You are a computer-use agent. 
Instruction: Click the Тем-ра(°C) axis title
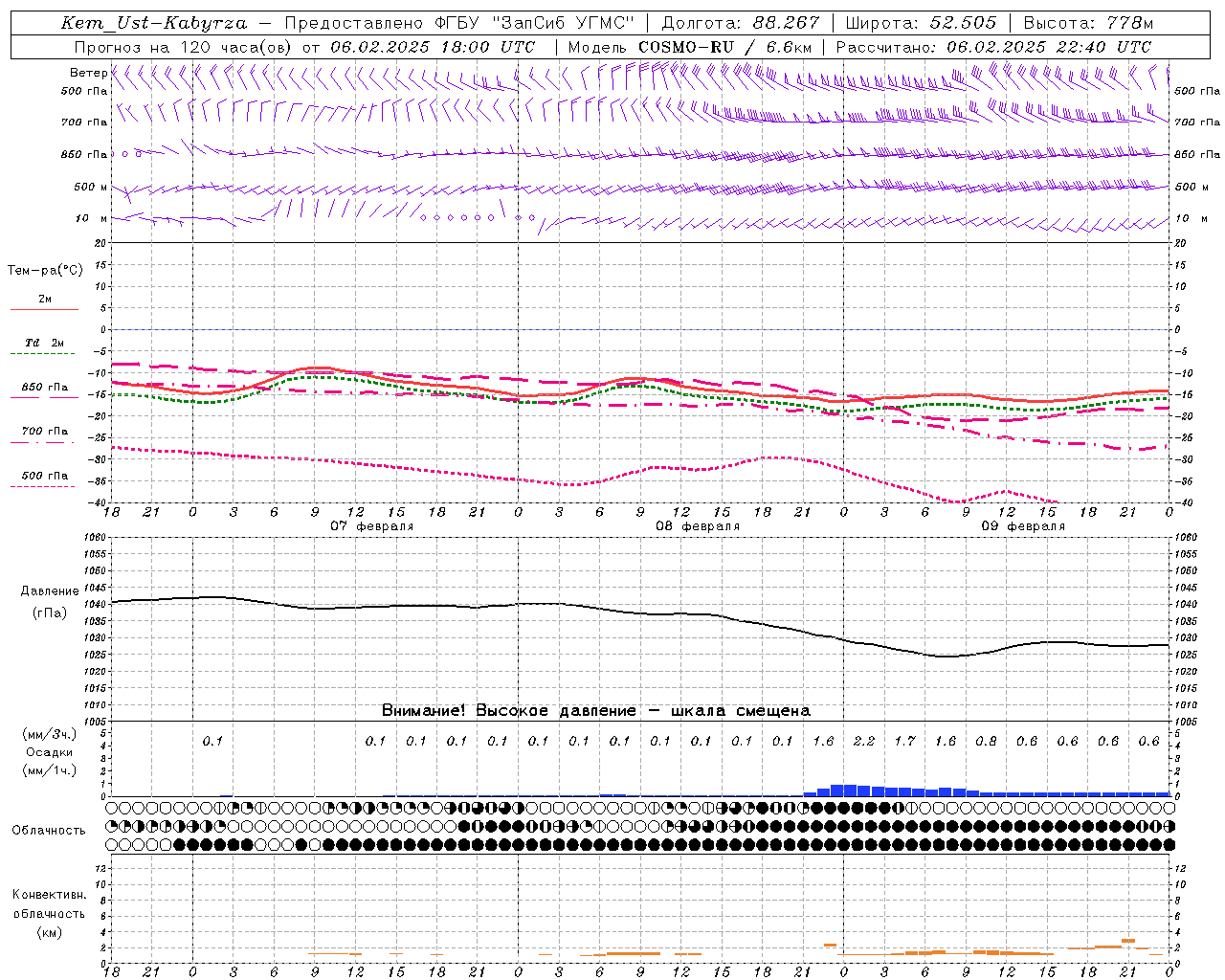(x=45, y=271)
